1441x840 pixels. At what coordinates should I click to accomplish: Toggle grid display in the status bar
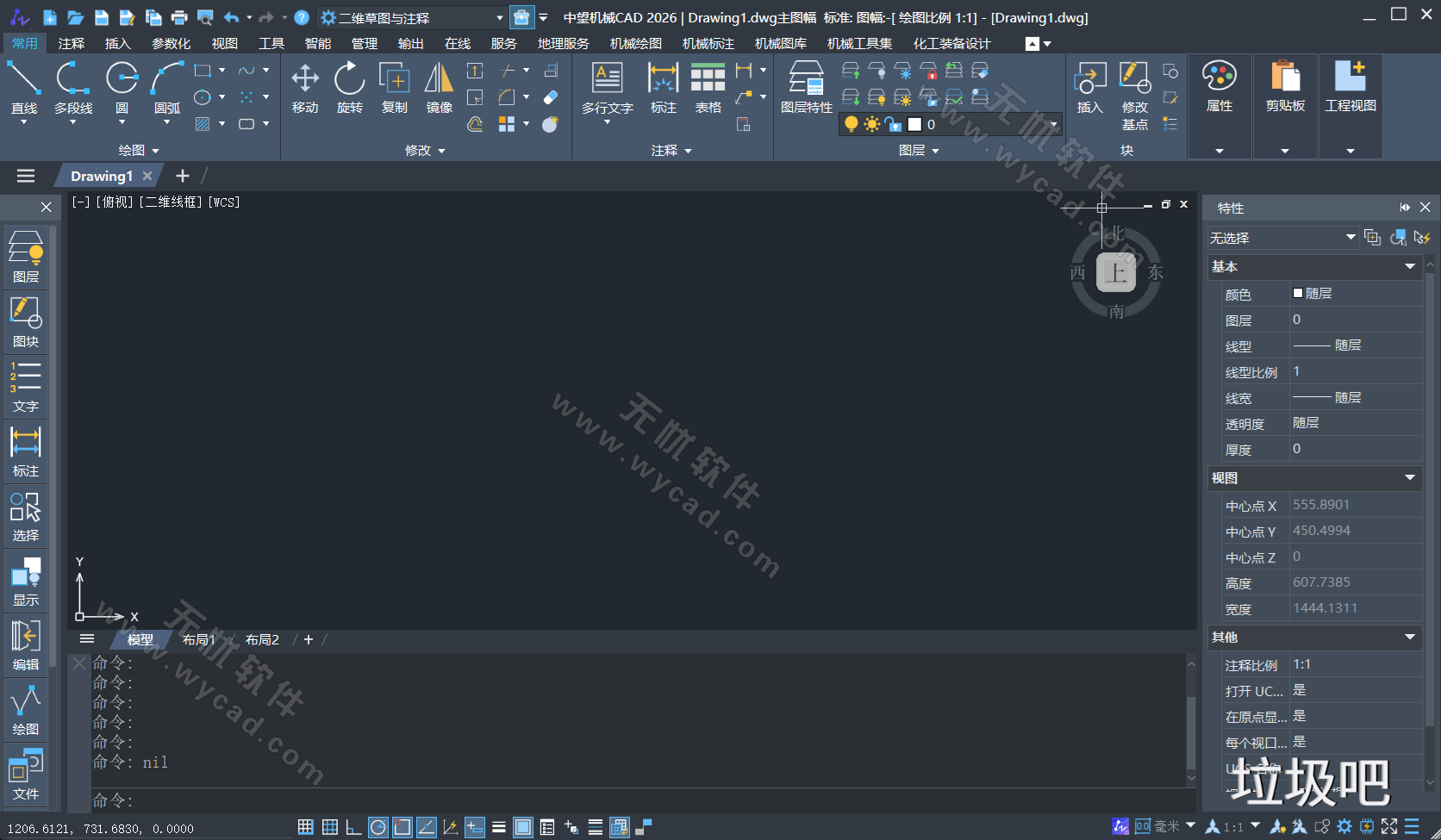[305, 826]
